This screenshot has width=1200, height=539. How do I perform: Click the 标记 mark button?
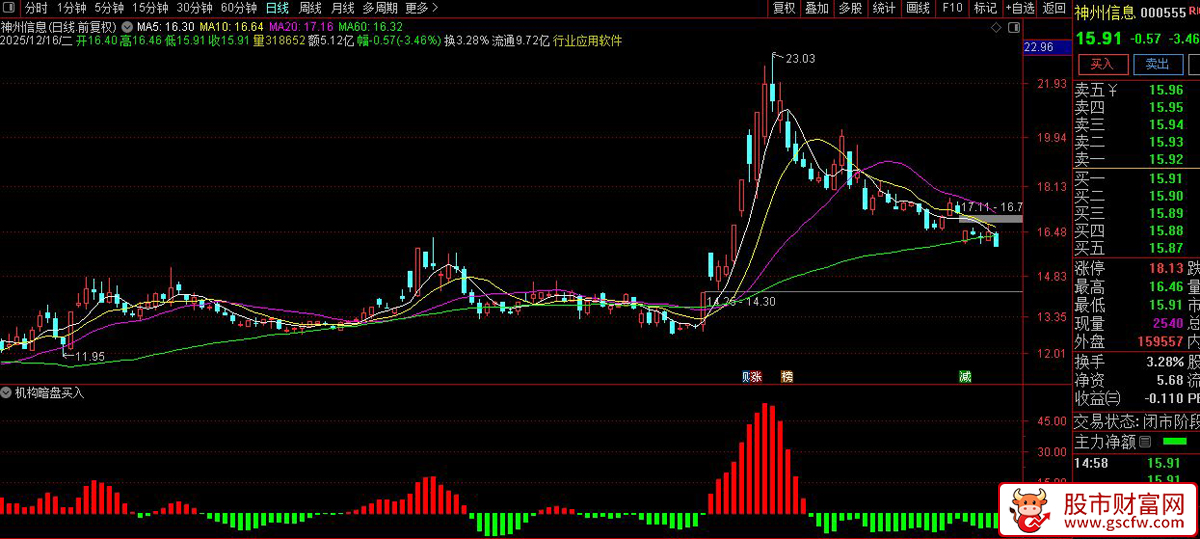click(x=985, y=8)
